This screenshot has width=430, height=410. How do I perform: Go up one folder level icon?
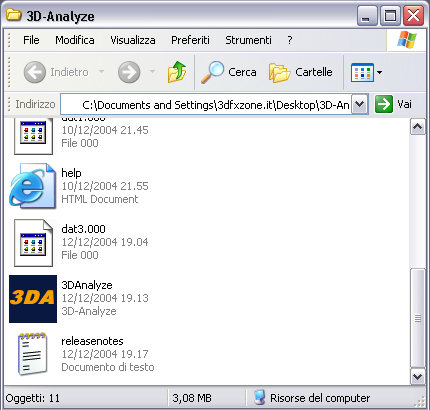pos(176,71)
